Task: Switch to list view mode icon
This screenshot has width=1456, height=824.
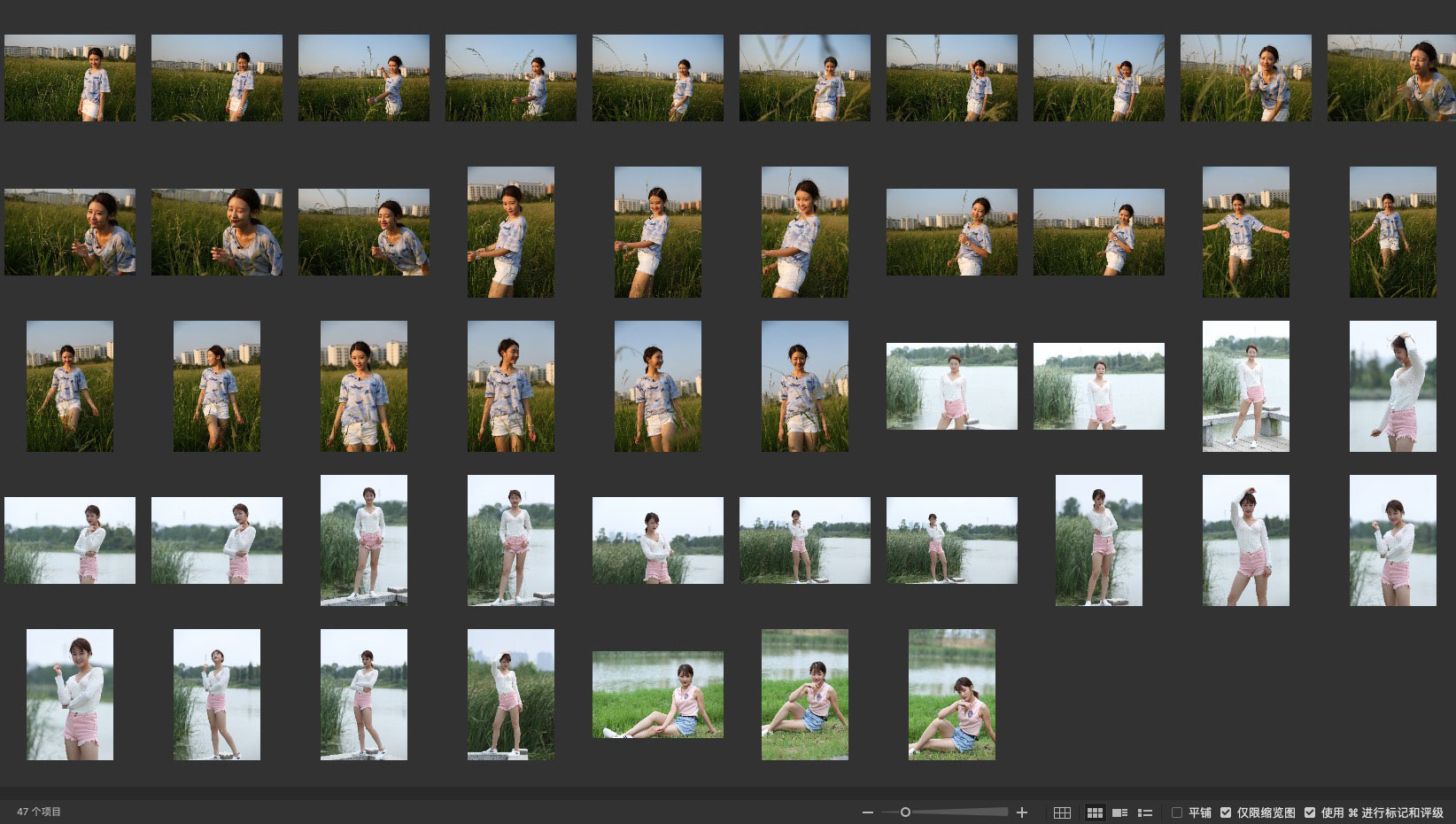Action: (1144, 812)
